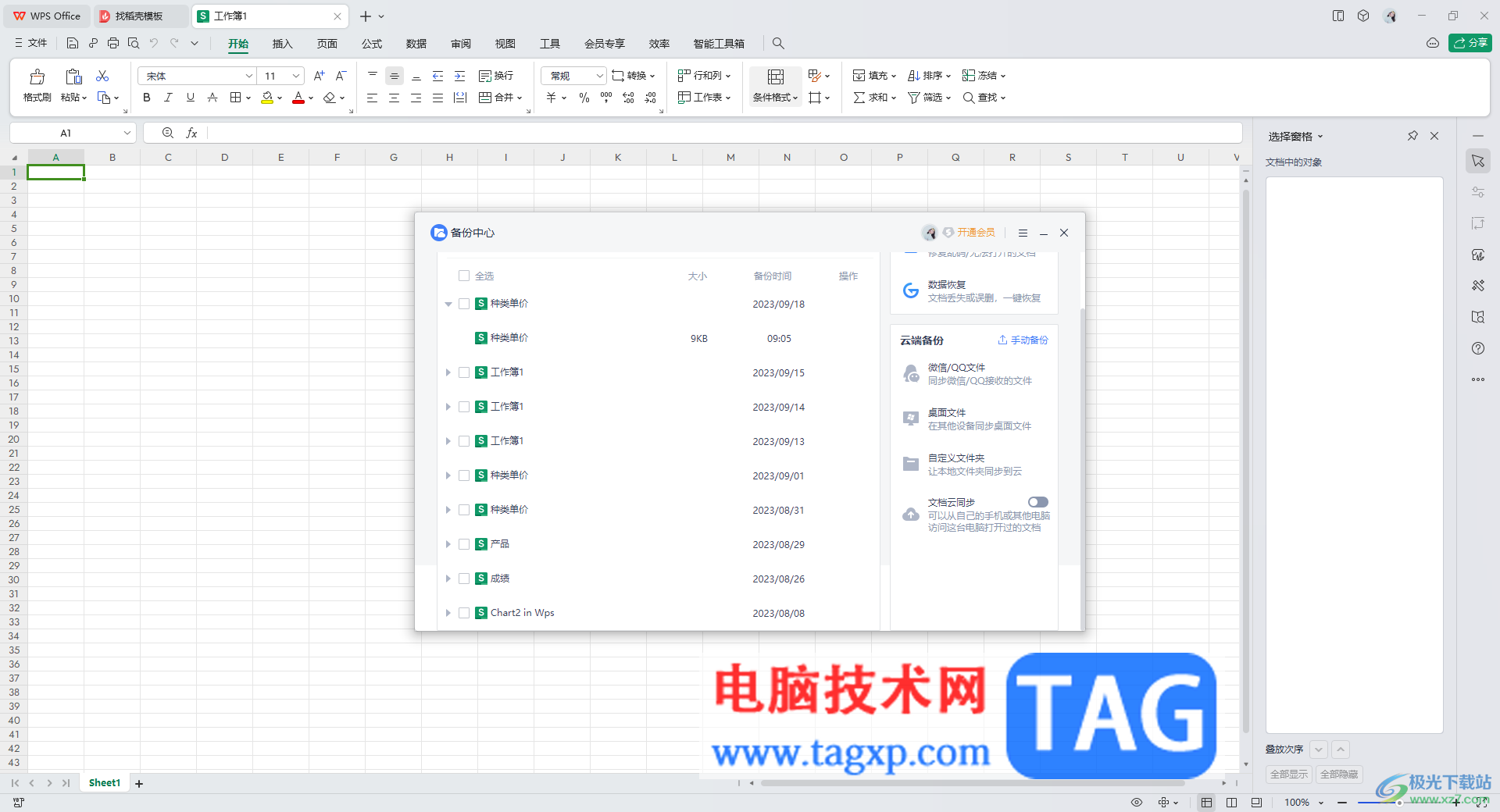Click the Sheet1 sheet tab

105,783
